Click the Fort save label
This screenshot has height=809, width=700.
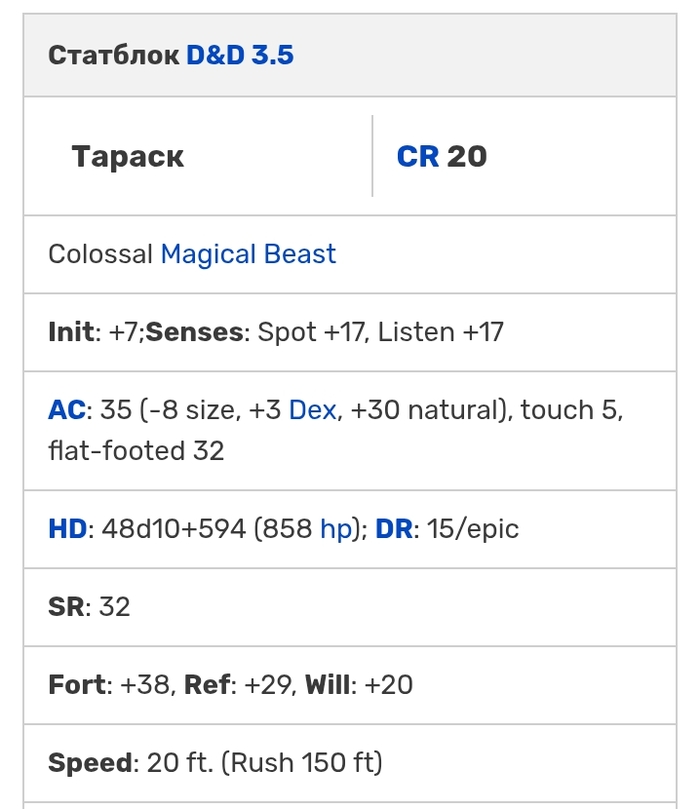[x=76, y=685]
